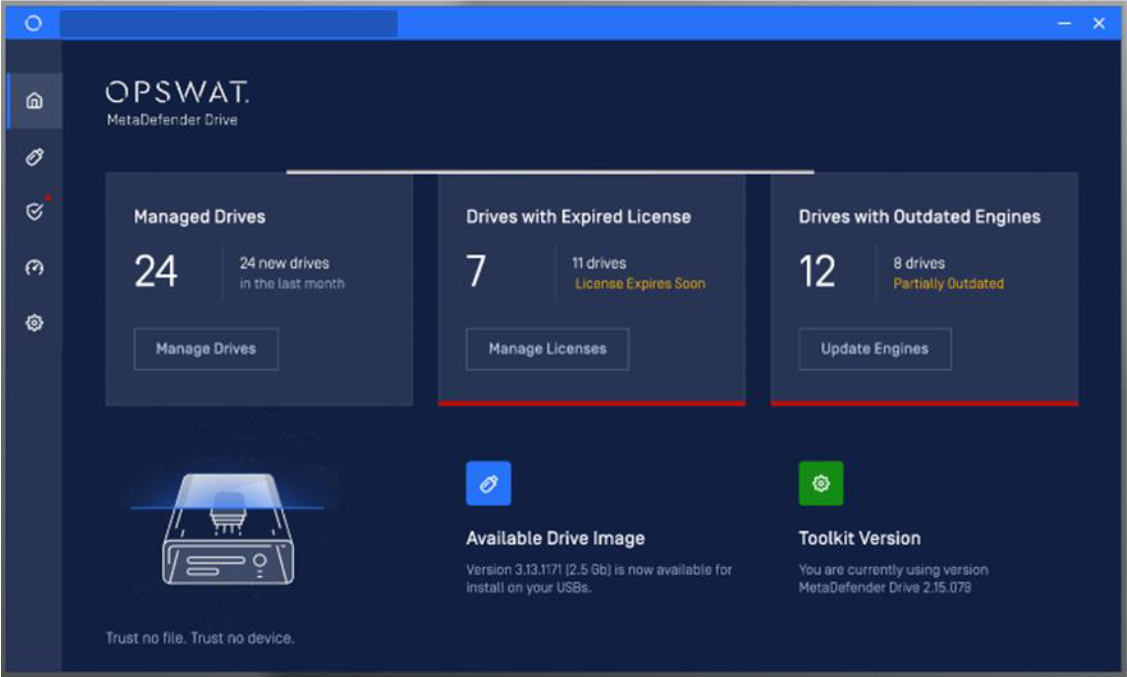Image resolution: width=1127 pixels, height=677 pixels.
Task: Click the License Expires Soon warning text
Action: pyautogui.click(x=639, y=284)
